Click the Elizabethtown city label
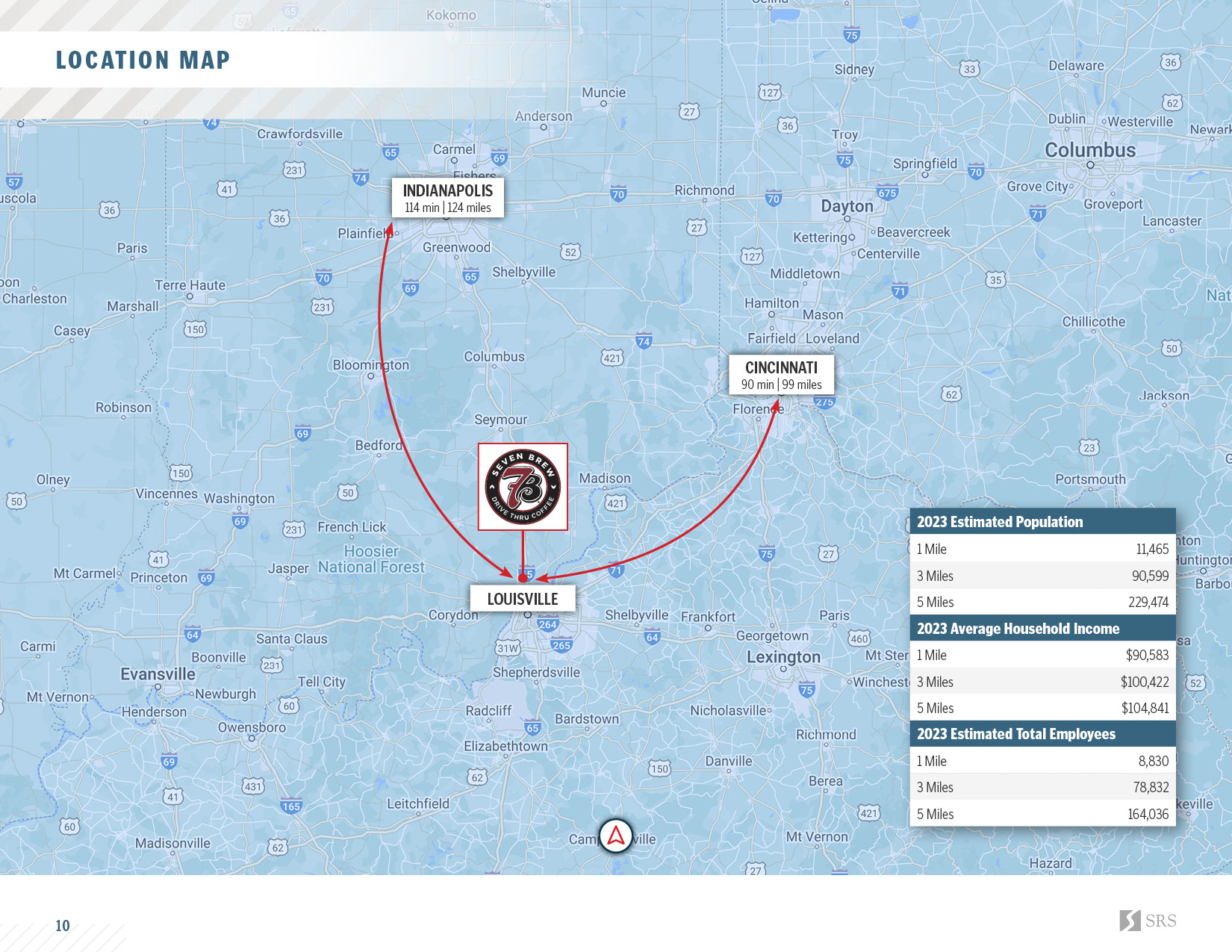The image size is (1232, 952). [505, 746]
